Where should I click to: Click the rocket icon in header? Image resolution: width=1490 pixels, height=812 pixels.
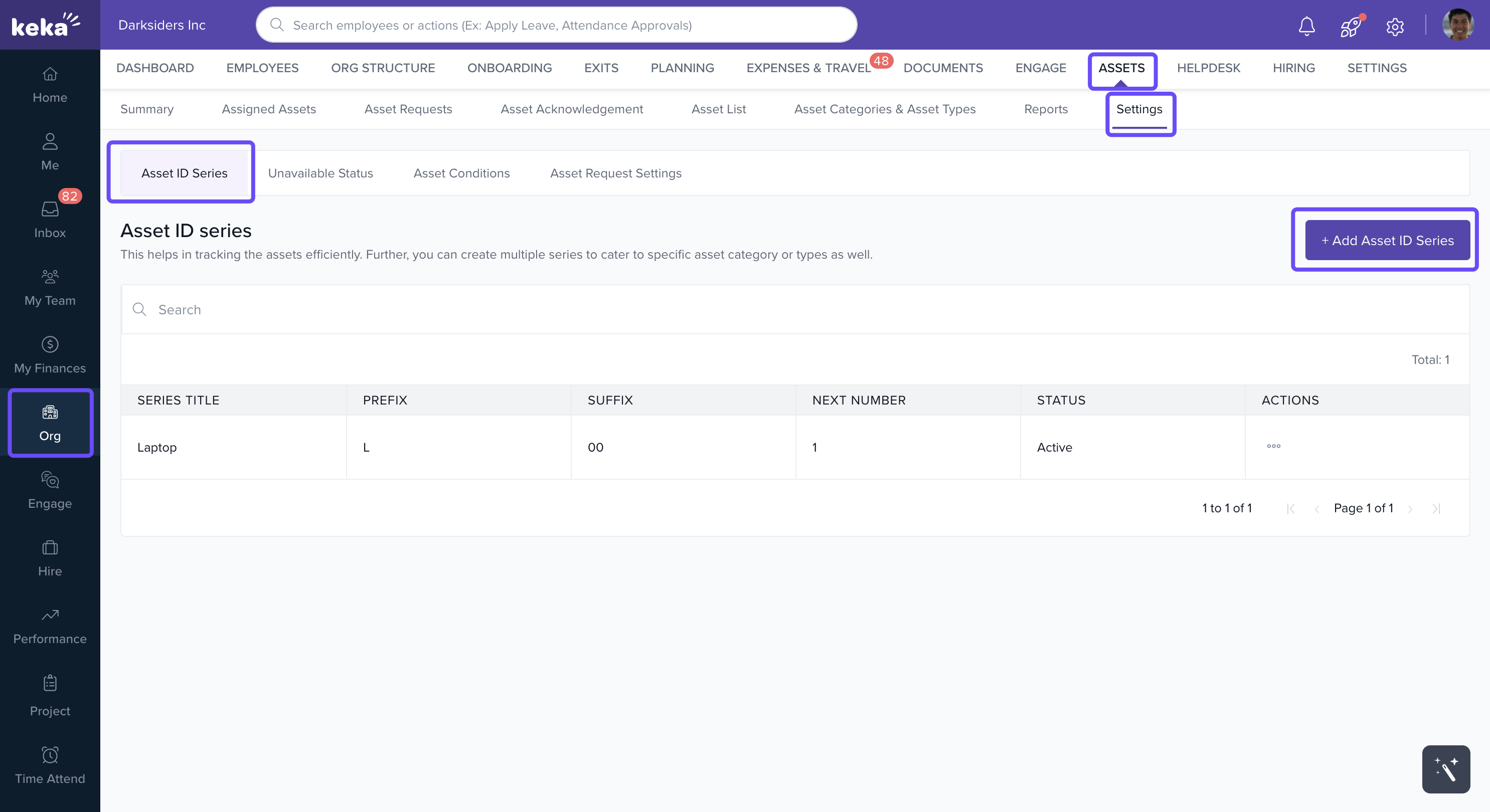(1351, 26)
